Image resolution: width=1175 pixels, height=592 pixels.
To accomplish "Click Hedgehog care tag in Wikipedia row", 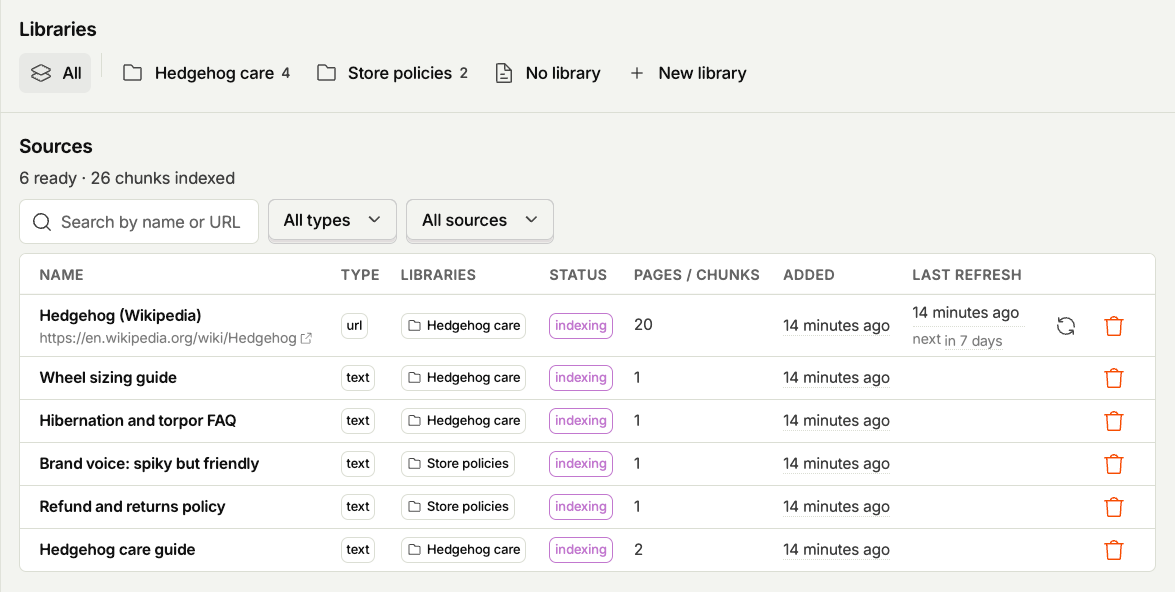I will click(x=463, y=326).
